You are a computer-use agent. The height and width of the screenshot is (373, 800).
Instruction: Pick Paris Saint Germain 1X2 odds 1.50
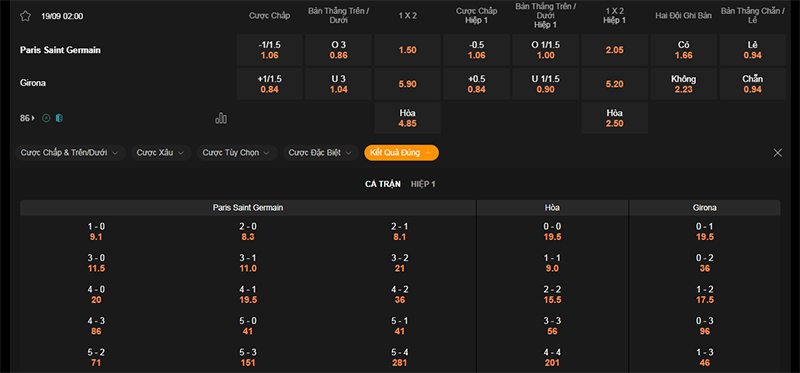[x=407, y=50]
